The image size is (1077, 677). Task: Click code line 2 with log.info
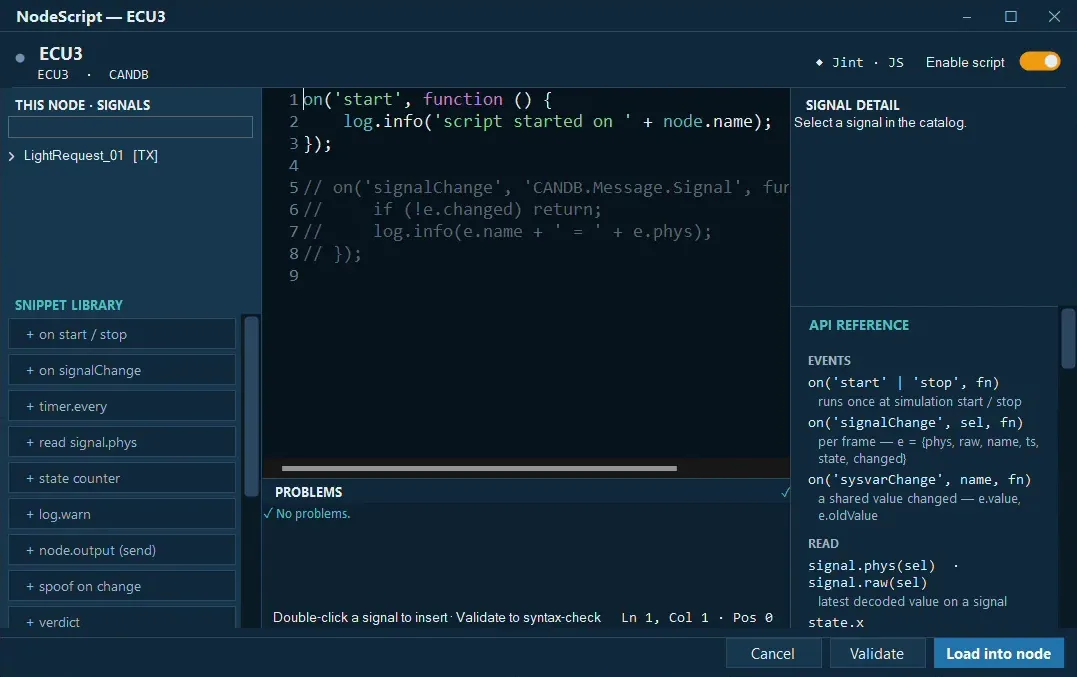557,122
